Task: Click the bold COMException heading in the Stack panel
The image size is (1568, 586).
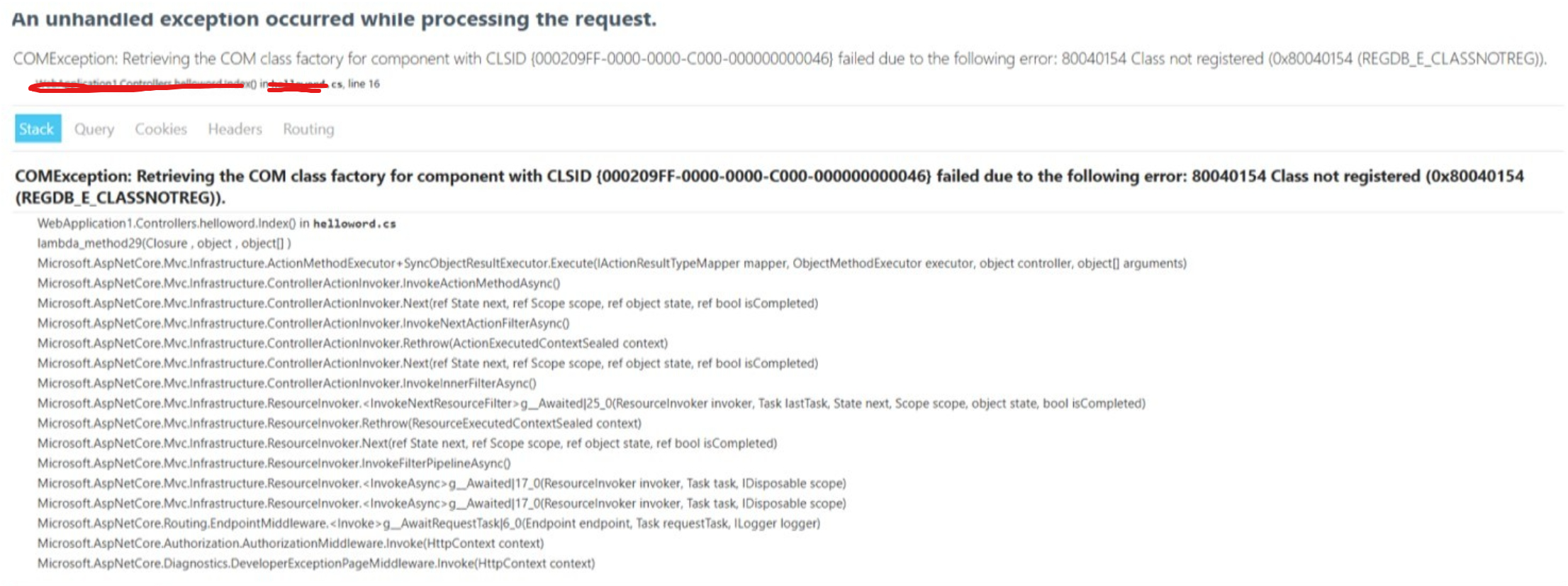Action: pyautogui.click(x=768, y=186)
